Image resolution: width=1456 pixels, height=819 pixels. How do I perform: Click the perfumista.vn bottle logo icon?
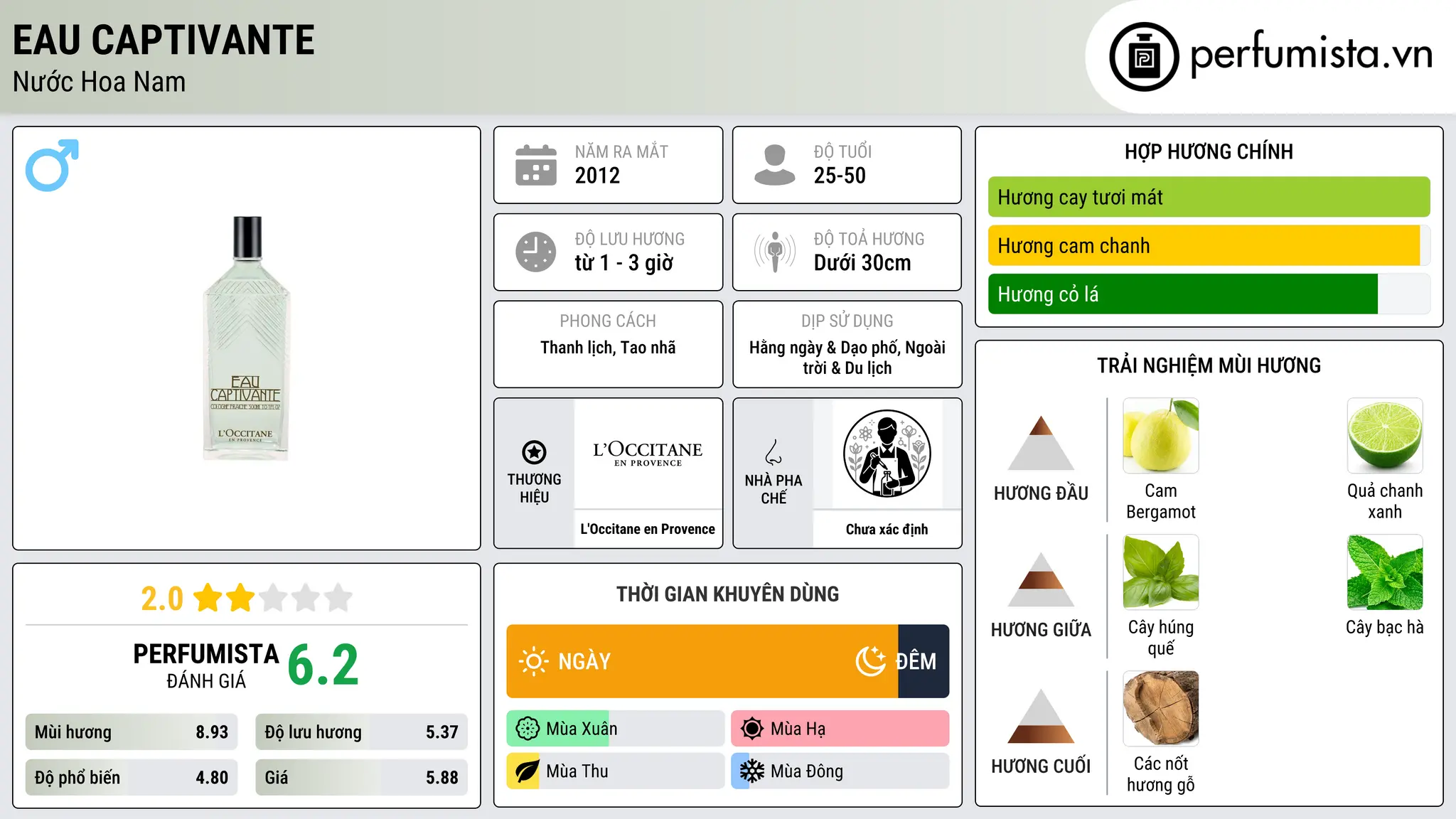(x=1144, y=57)
